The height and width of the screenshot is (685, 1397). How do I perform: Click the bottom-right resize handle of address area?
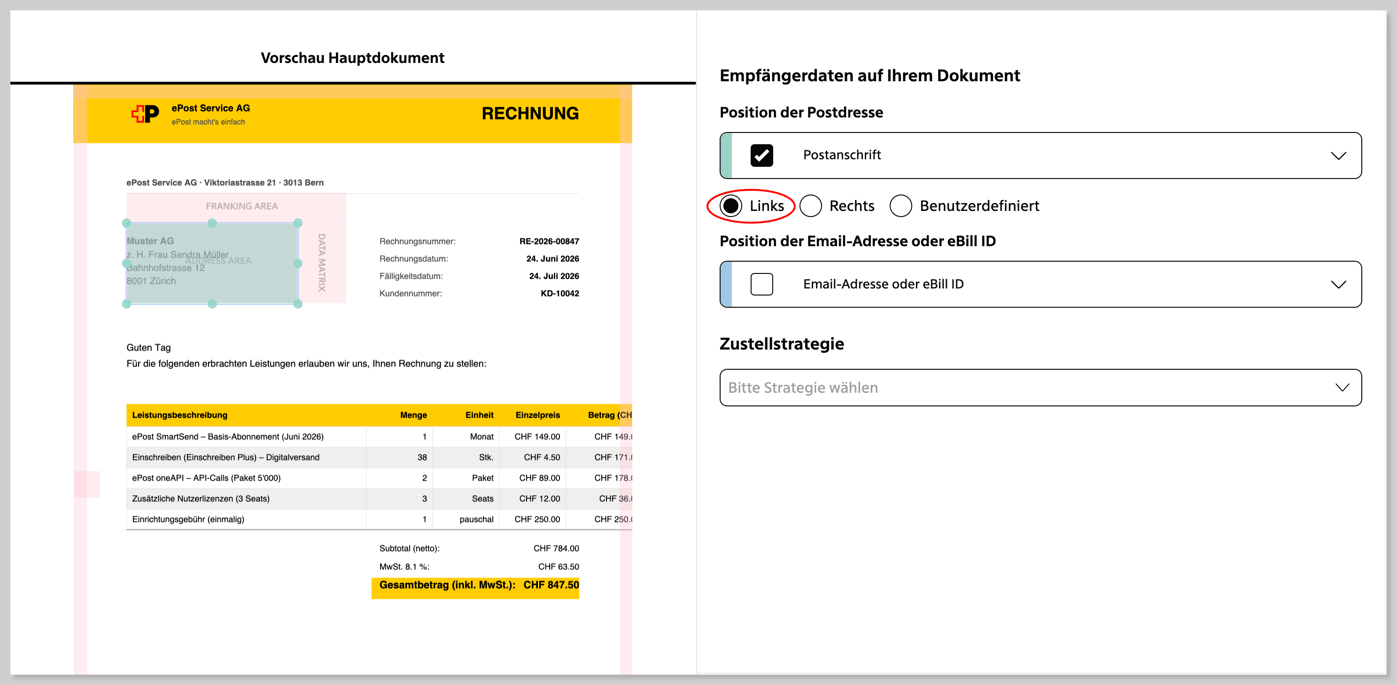298,304
